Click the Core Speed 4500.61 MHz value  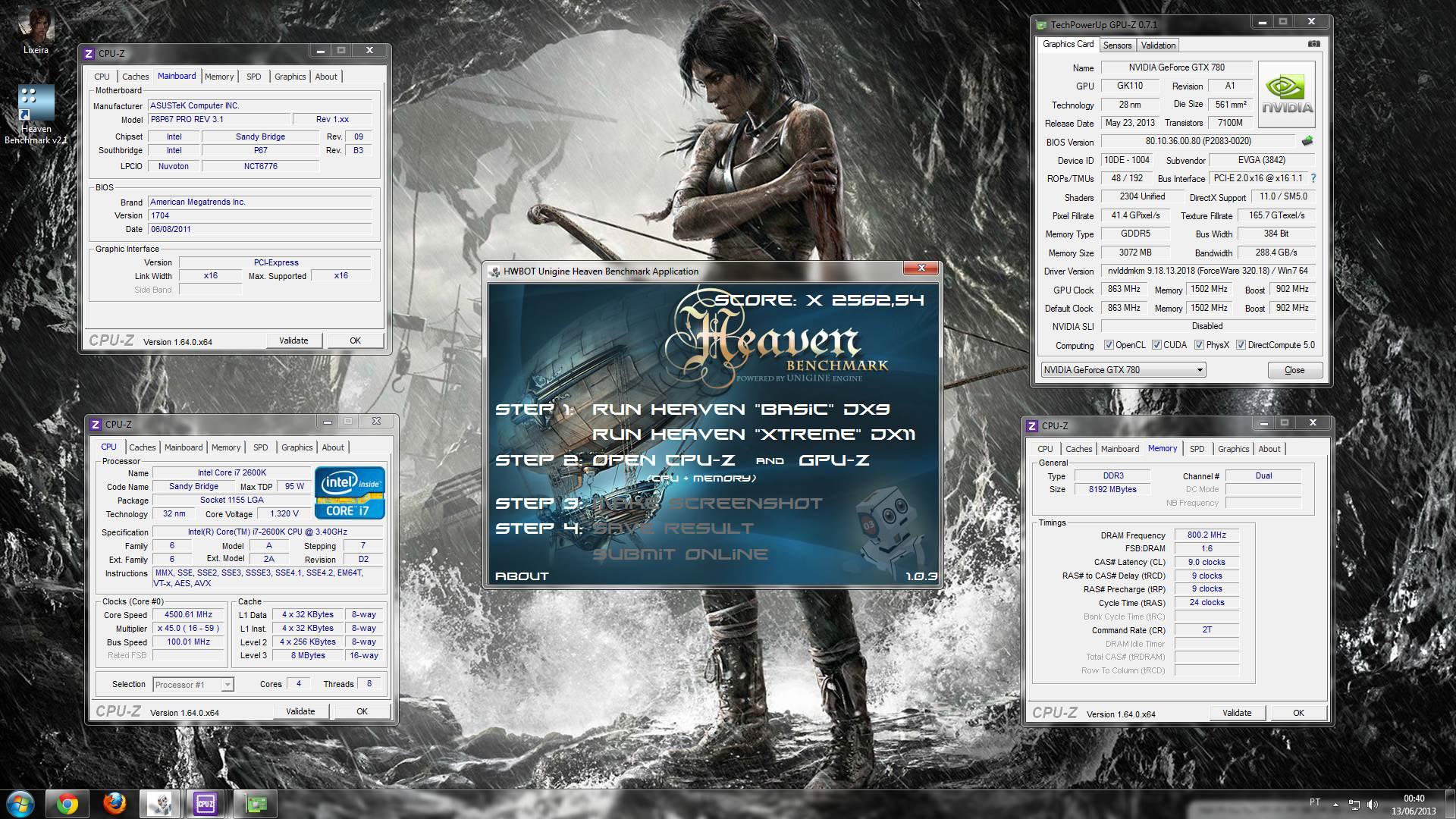point(189,615)
